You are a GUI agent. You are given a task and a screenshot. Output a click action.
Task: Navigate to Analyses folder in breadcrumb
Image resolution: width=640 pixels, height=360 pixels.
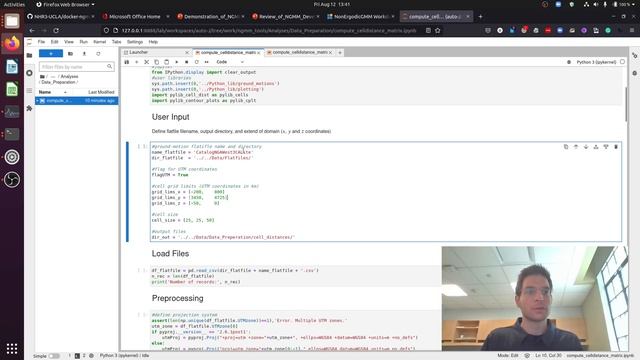[69, 77]
